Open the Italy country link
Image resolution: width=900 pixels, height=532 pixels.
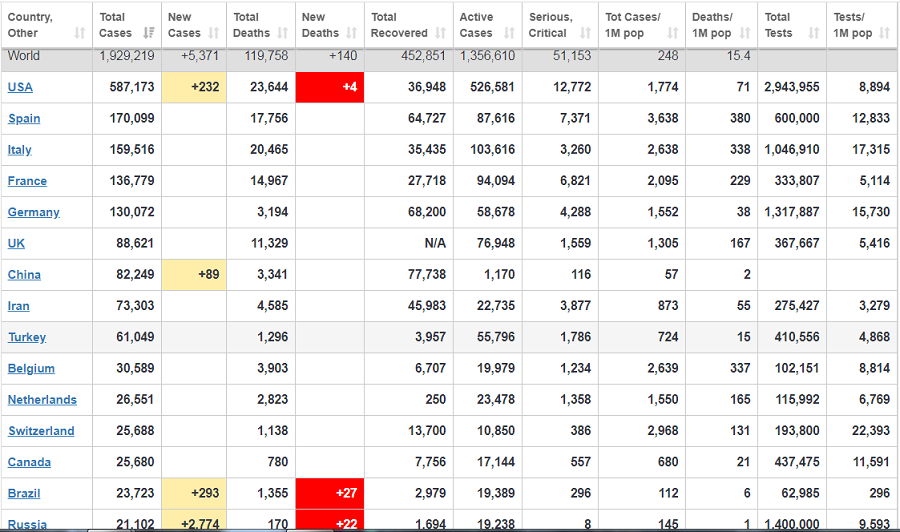(x=20, y=150)
